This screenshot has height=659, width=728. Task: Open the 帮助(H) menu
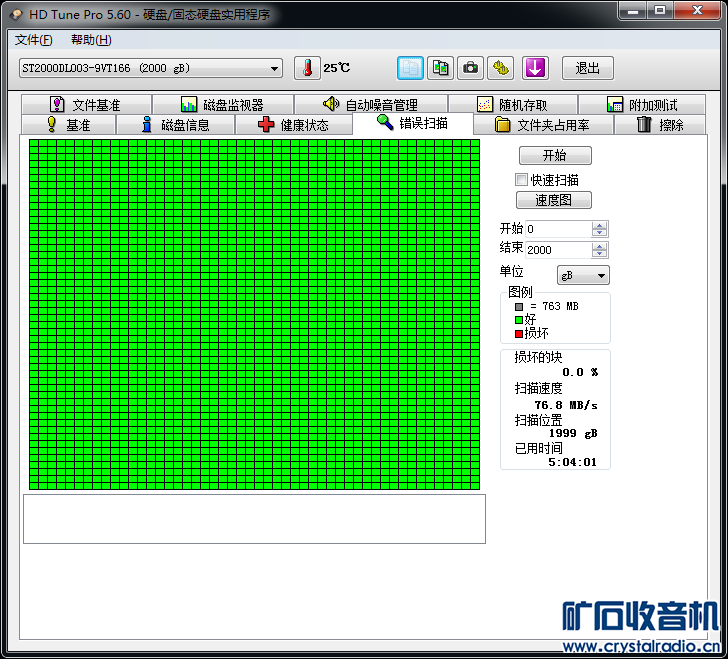click(91, 40)
